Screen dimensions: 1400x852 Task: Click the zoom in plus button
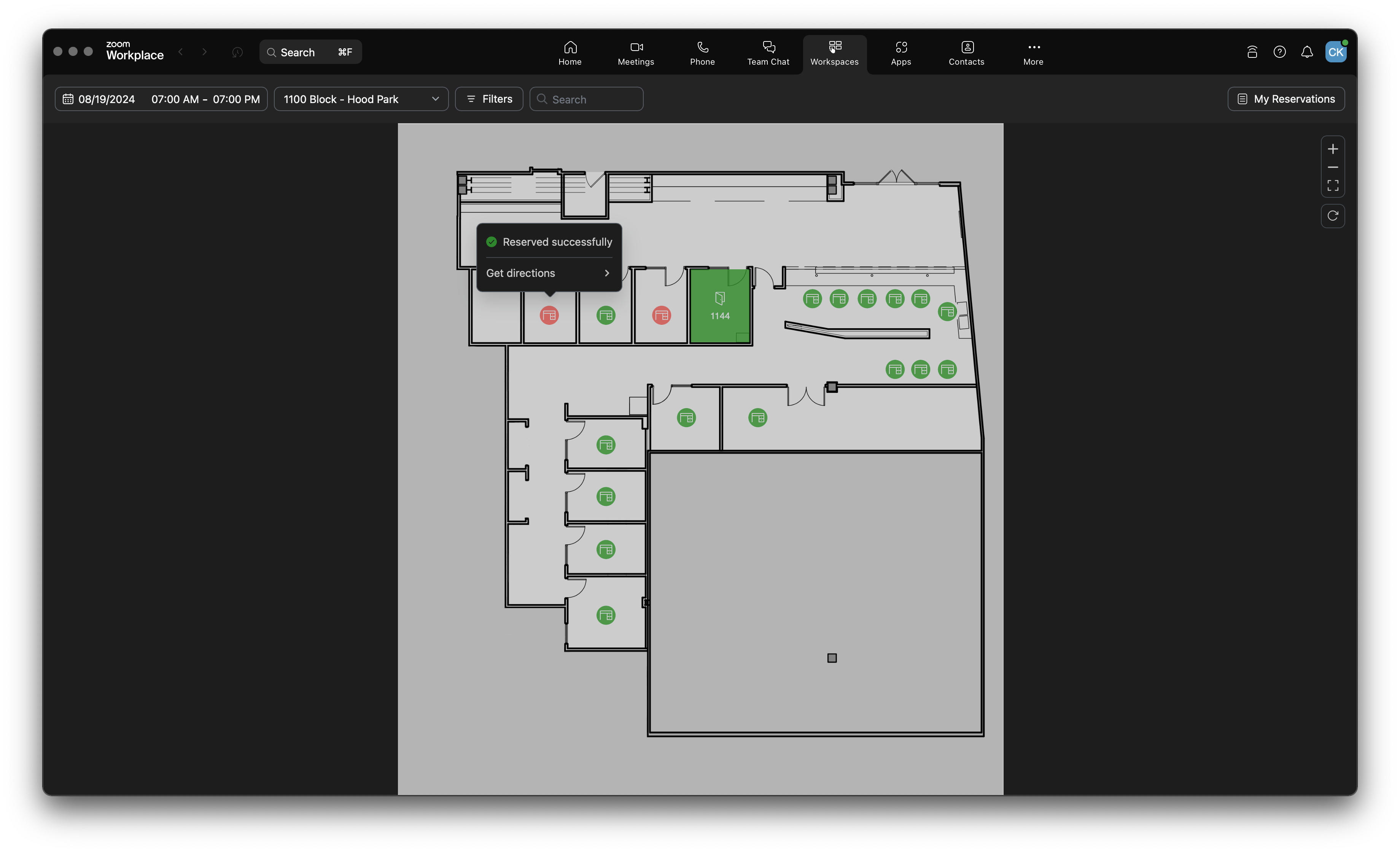pos(1332,149)
